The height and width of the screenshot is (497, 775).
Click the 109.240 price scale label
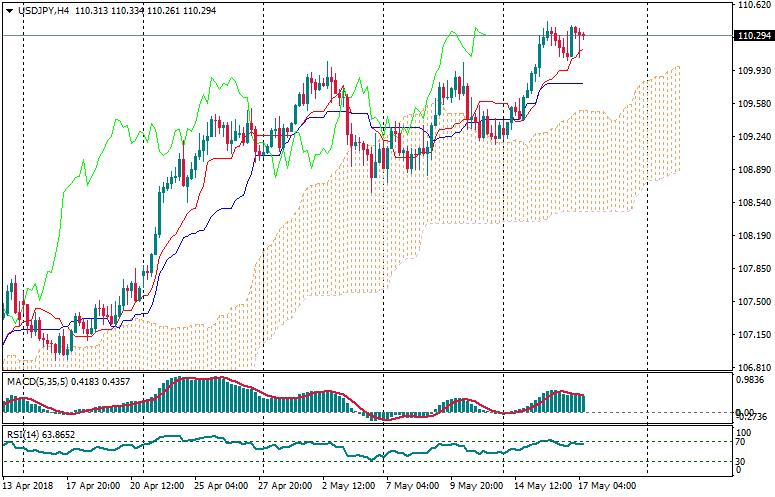point(752,137)
